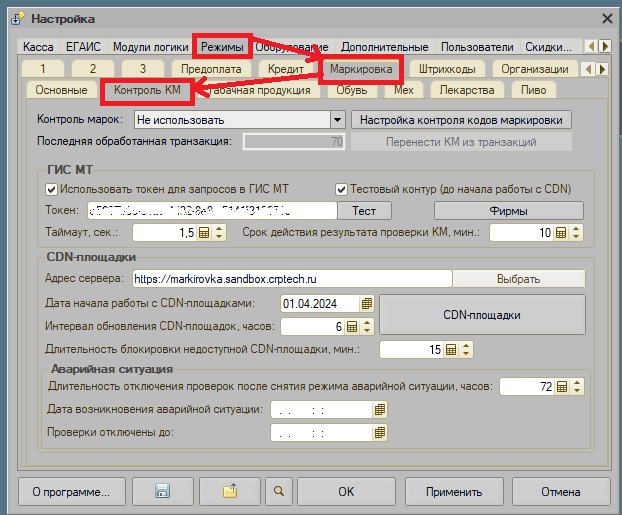The image size is (622, 515).
Task: Select the tab numbered 3
Action: (x=143, y=69)
